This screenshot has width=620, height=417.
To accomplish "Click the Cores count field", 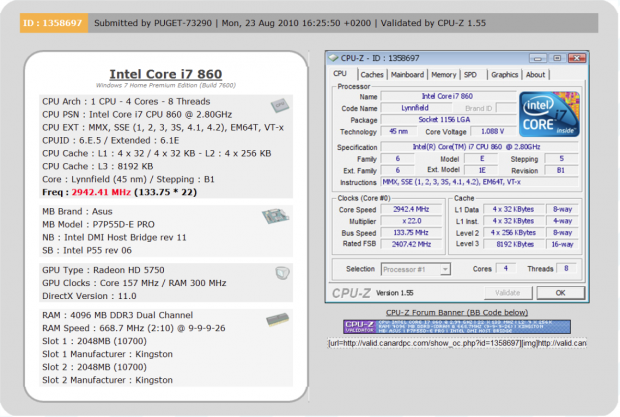I will [506, 269].
